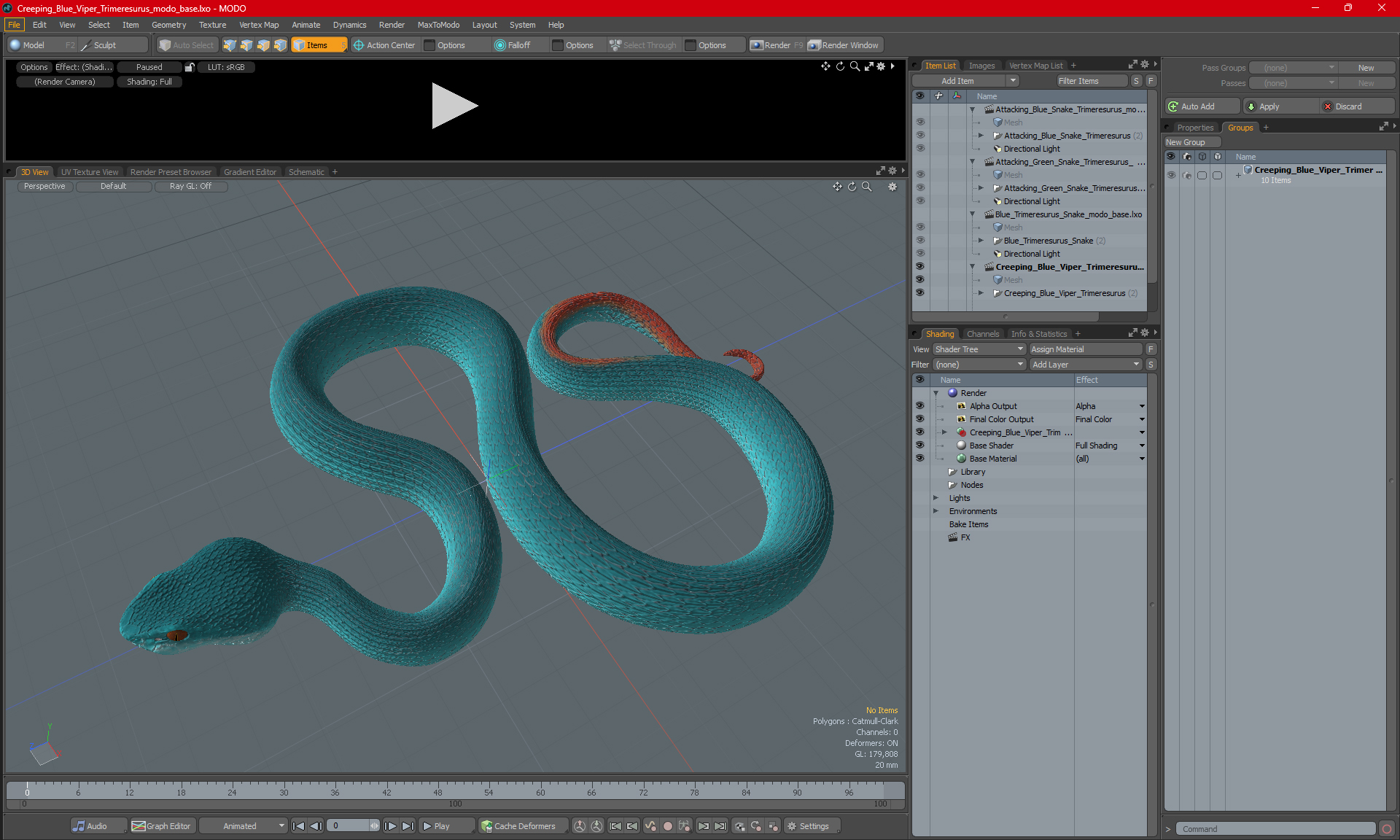
Task: Go to first frame on timeline
Action: point(298,826)
